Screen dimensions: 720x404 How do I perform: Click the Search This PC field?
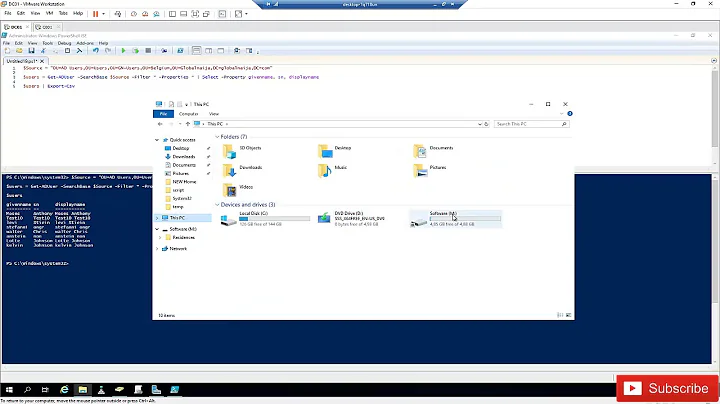[x=530, y=124]
